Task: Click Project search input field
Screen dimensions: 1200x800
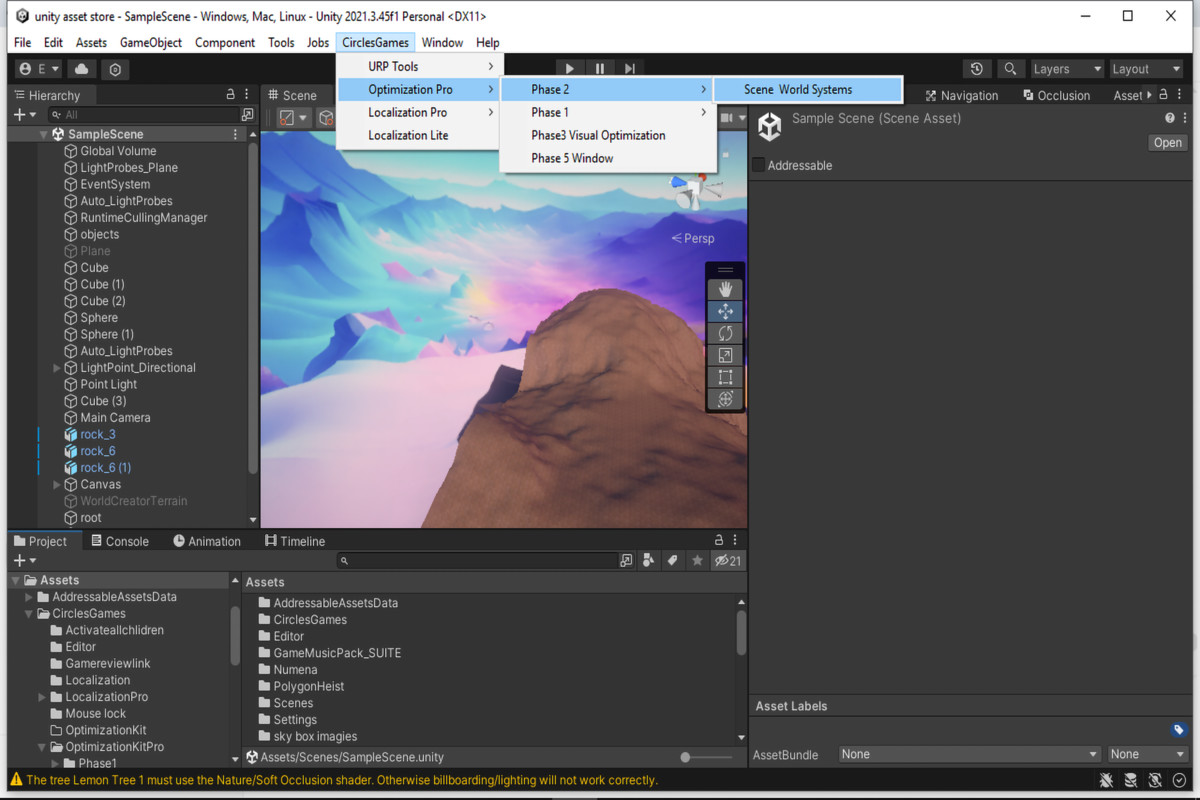Action: coord(477,561)
